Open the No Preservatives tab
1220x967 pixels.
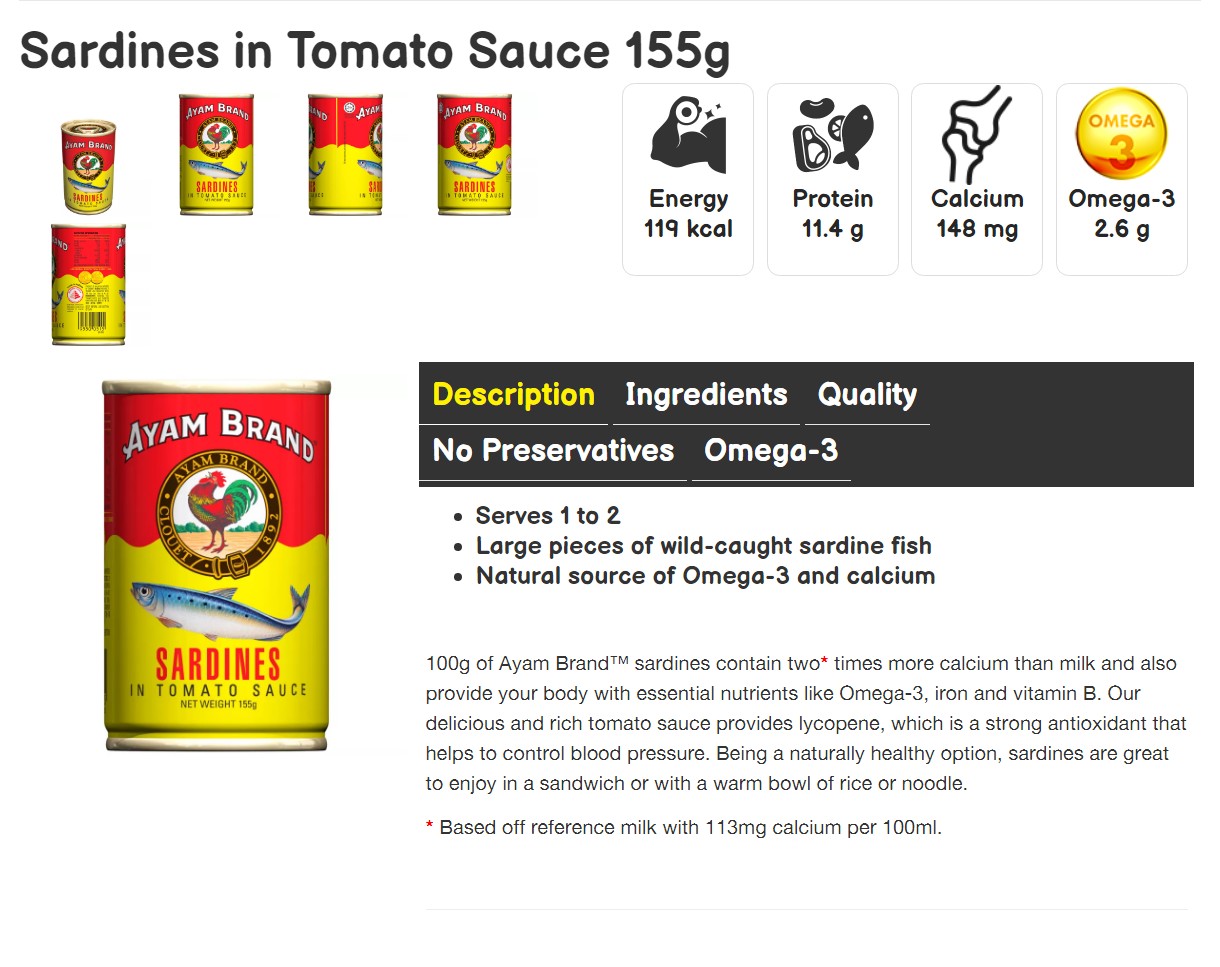click(553, 451)
